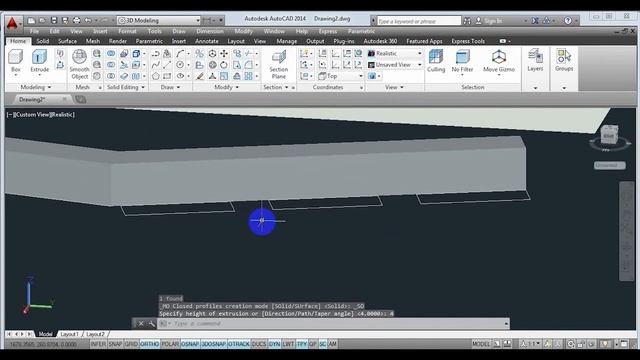Expand the Solid Editing panel
Viewport: 640px width, 360px height.
pos(126,87)
